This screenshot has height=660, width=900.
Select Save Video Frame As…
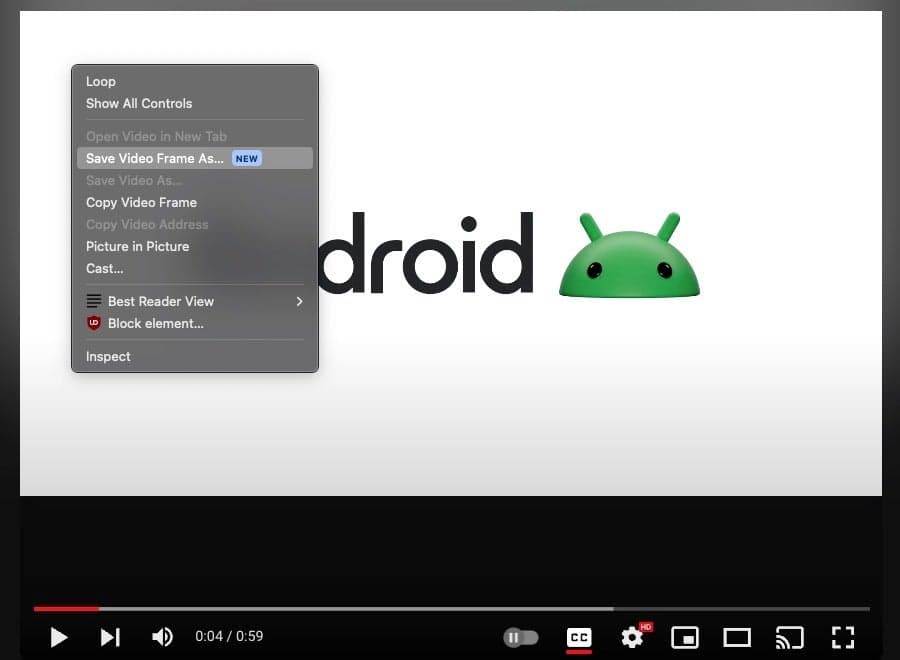point(155,158)
